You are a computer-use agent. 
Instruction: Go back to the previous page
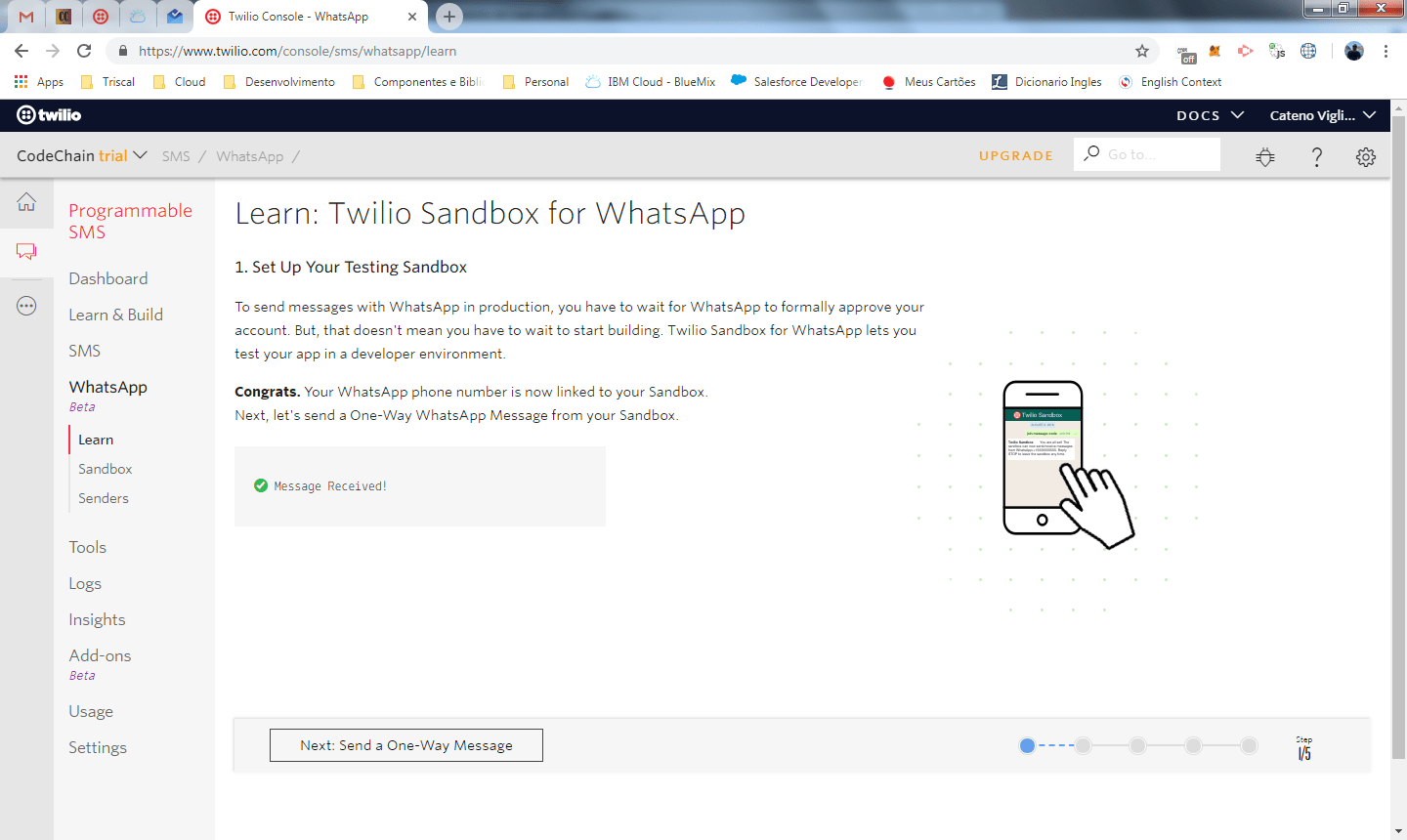21,51
